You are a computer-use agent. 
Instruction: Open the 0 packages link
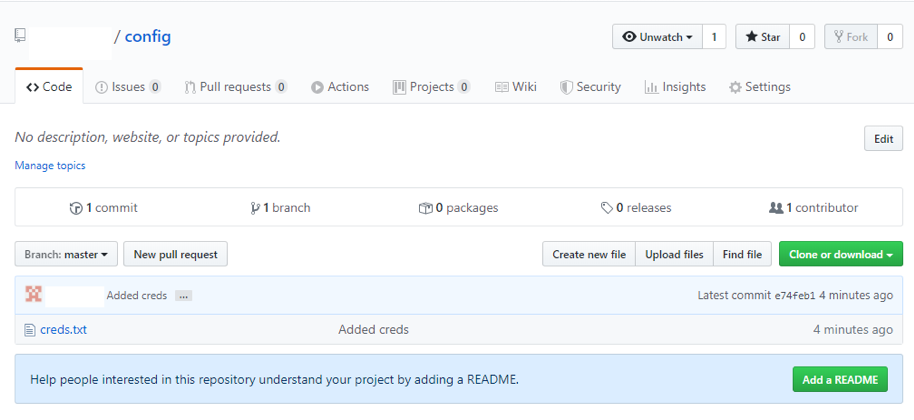click(459, 208)
